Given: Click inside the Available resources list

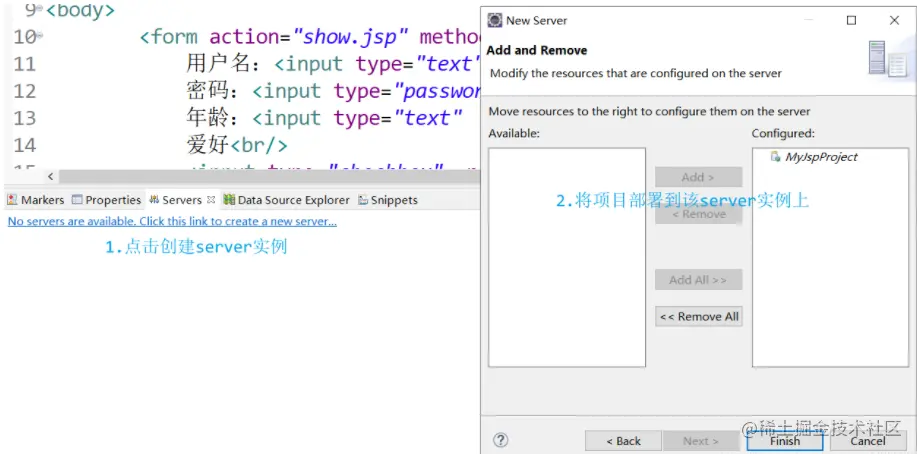Looking at the screenshot, I should (567, 257).
